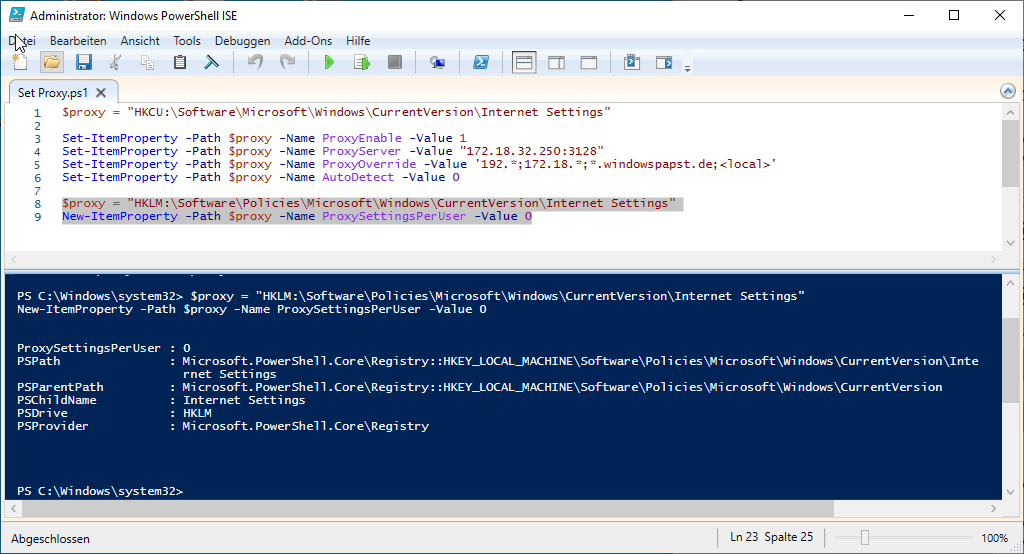Open the Debuggen menu
Screen dimensions: 1024x554
242,41
